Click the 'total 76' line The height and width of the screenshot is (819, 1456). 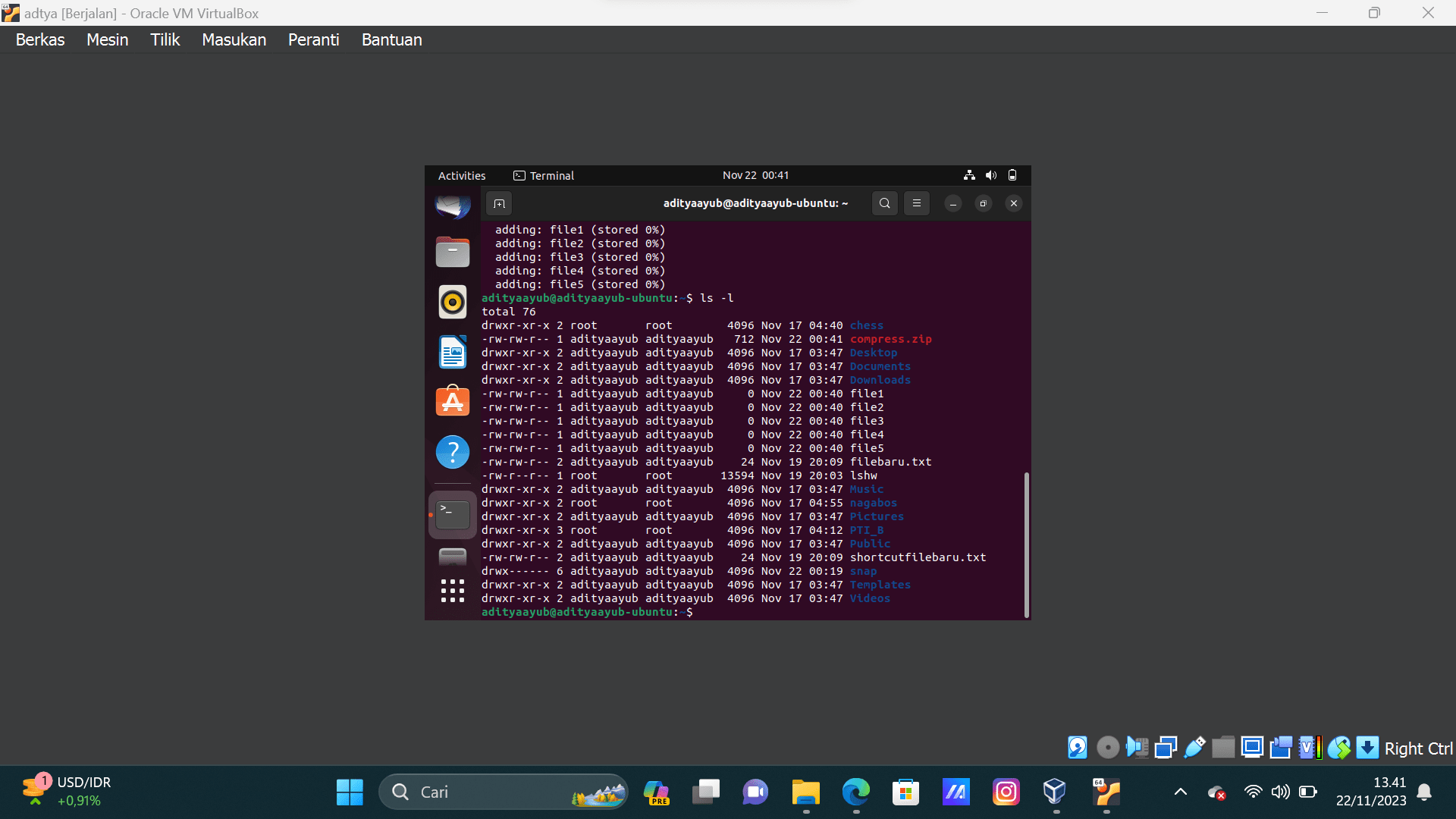click(x=508, y=312)
